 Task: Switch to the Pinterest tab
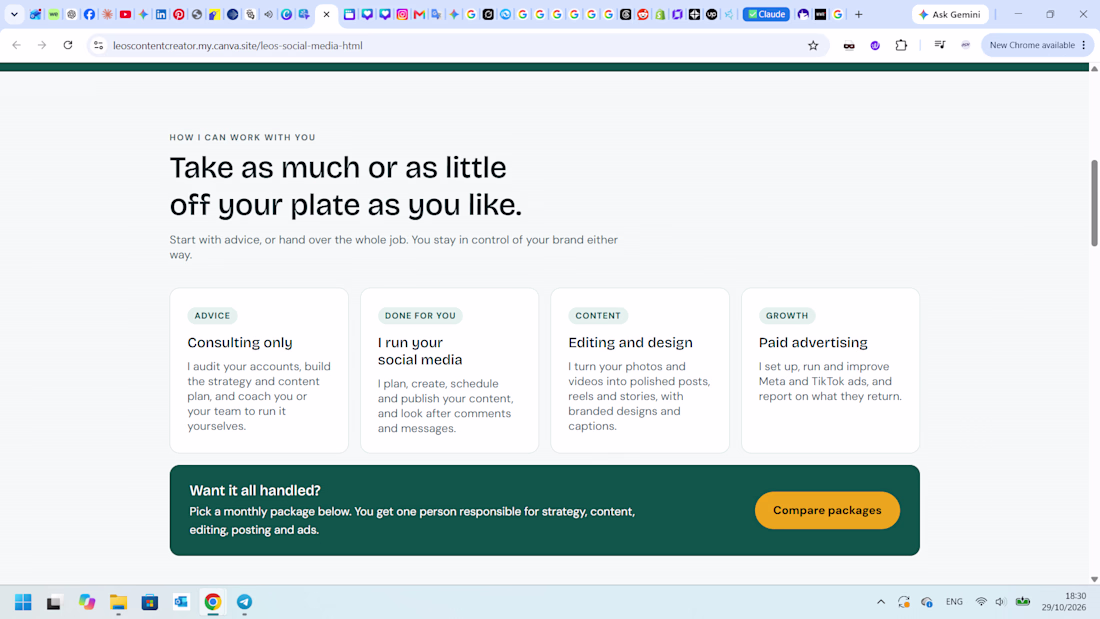tap(179, 14)
